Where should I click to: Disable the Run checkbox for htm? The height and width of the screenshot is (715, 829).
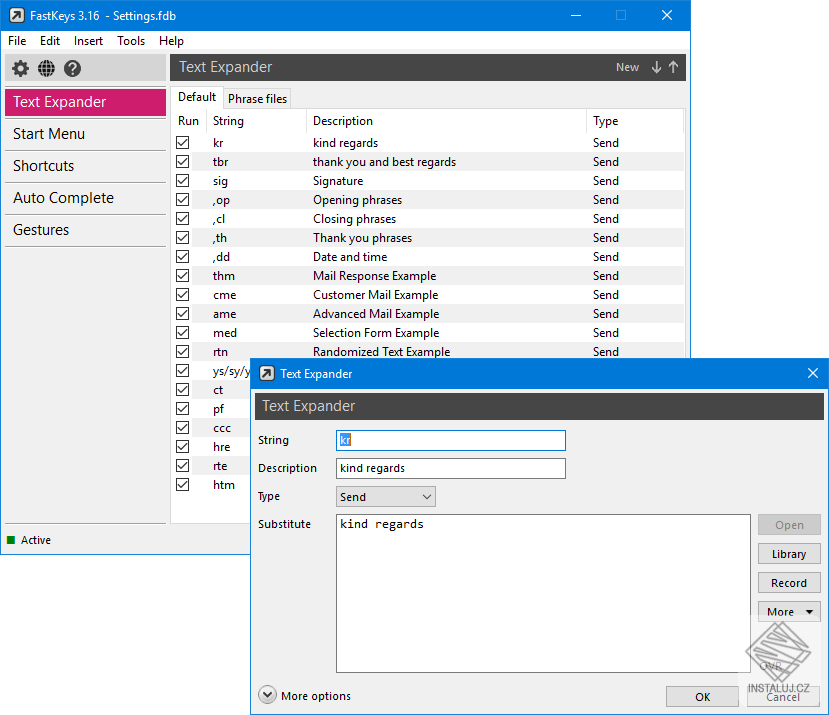tap(182, 485)
